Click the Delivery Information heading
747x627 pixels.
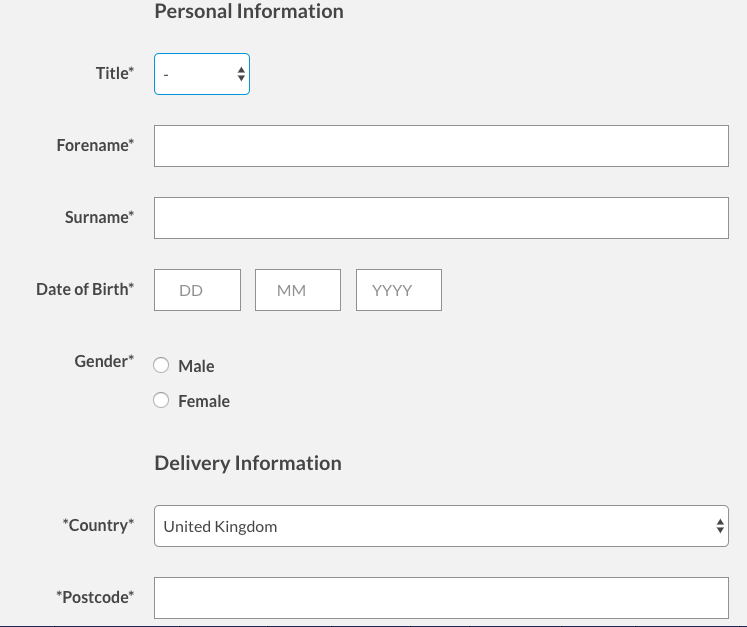248,463
